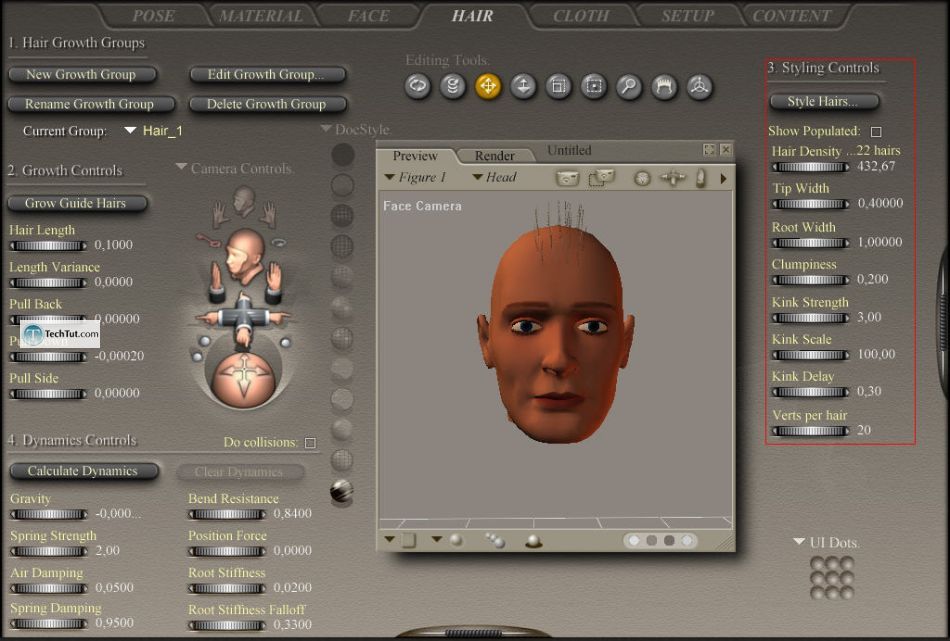Select the Morphing tool icon

point(664,86)
